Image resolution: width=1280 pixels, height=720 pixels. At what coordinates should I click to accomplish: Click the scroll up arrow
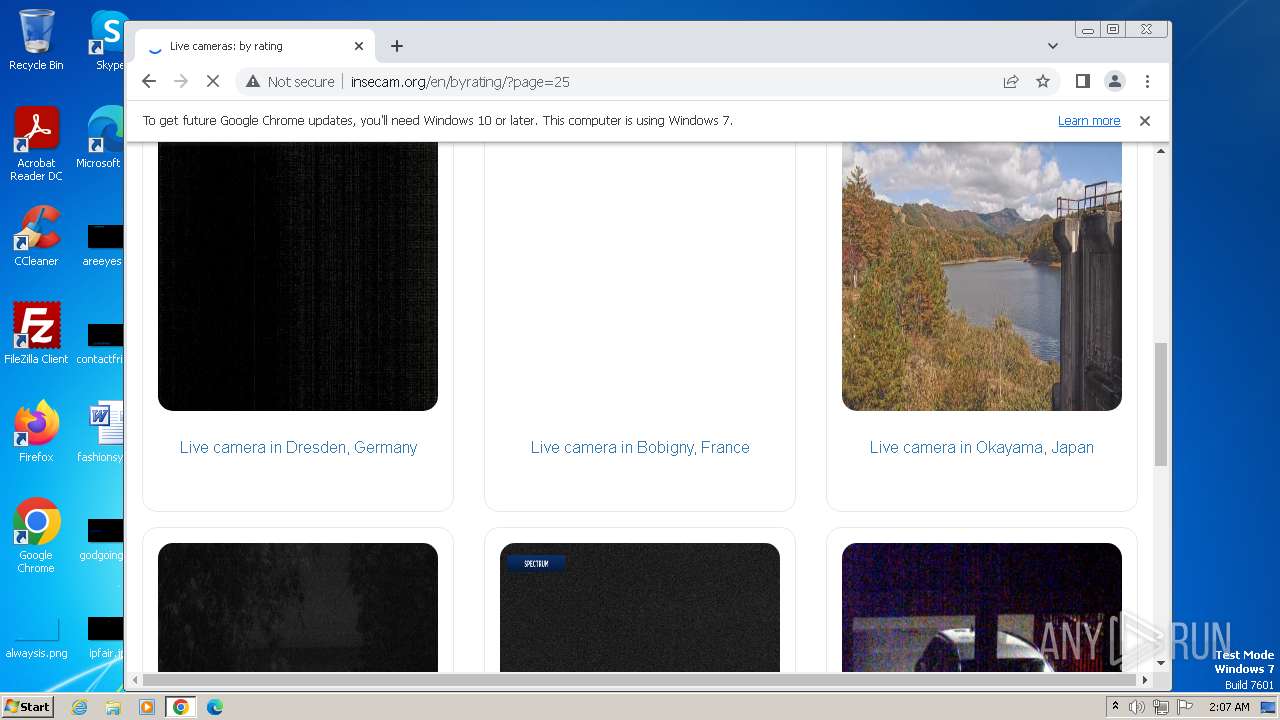(x=1161, y=151)
